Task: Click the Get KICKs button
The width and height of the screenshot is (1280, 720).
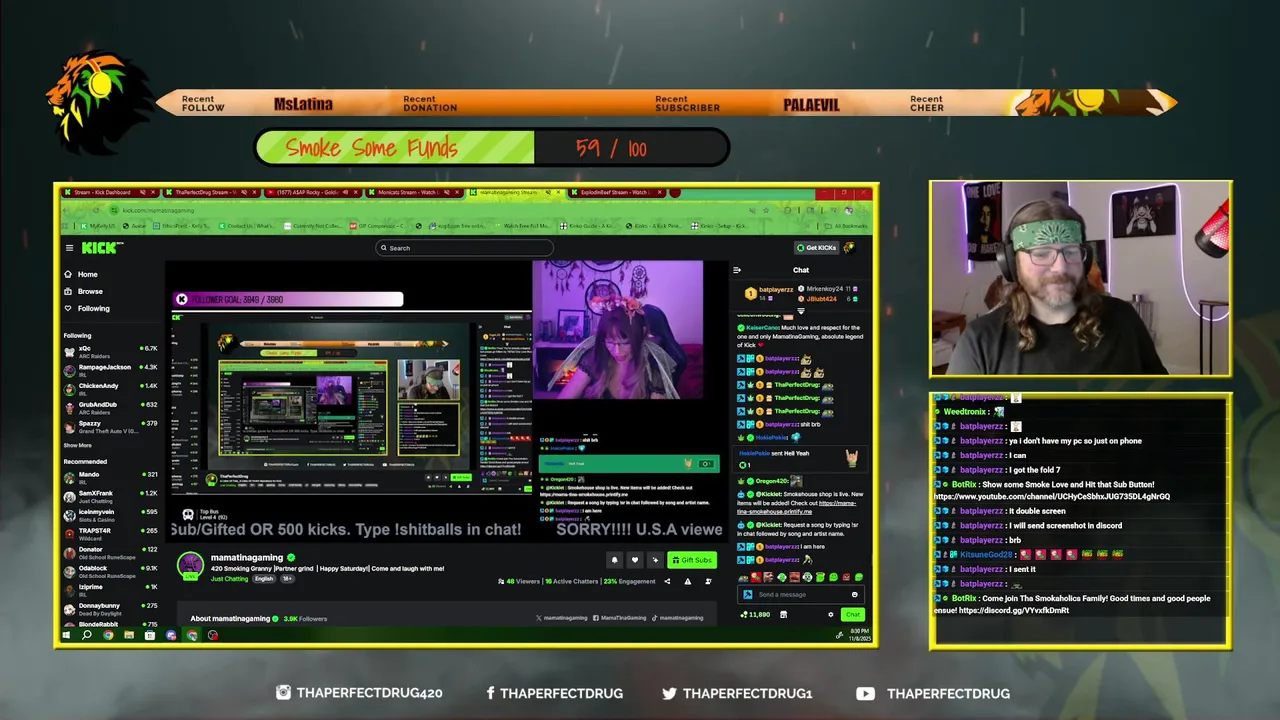Action: tap(816, 248)
